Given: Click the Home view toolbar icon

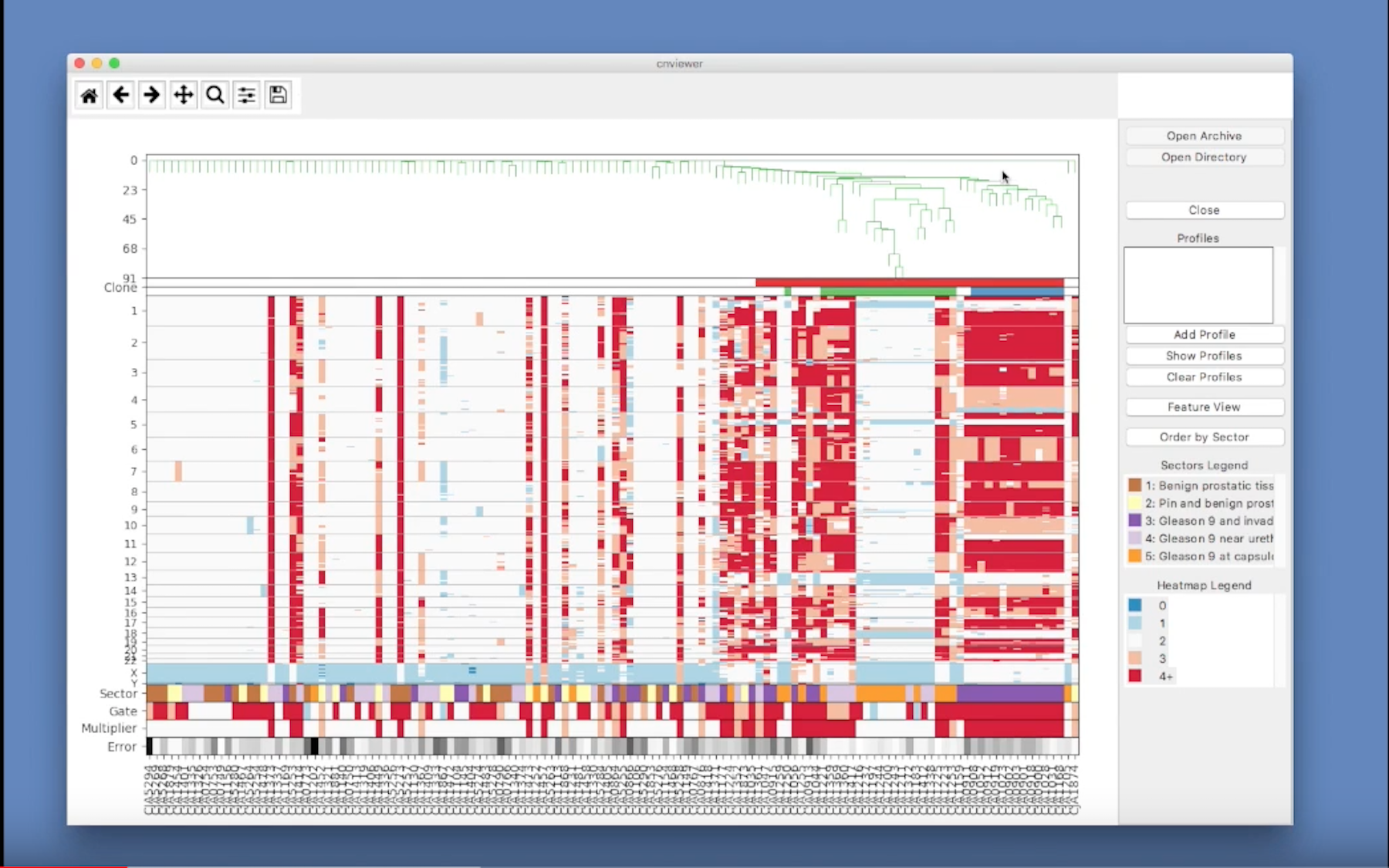Looking at the screenshot, I should click(x=89, y=94).
